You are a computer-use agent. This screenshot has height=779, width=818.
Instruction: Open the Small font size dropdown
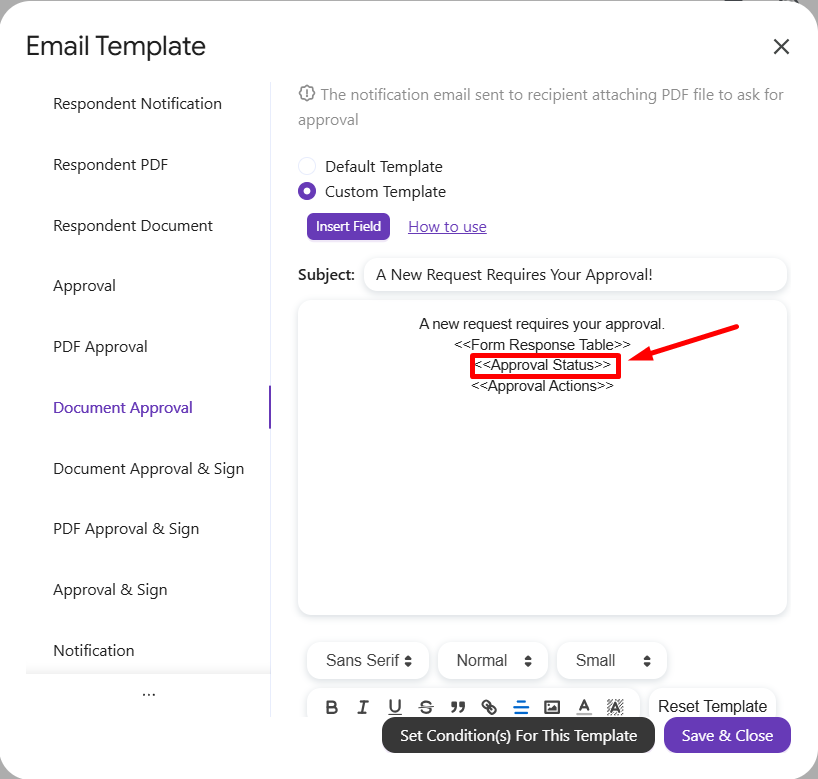point(612,661)
